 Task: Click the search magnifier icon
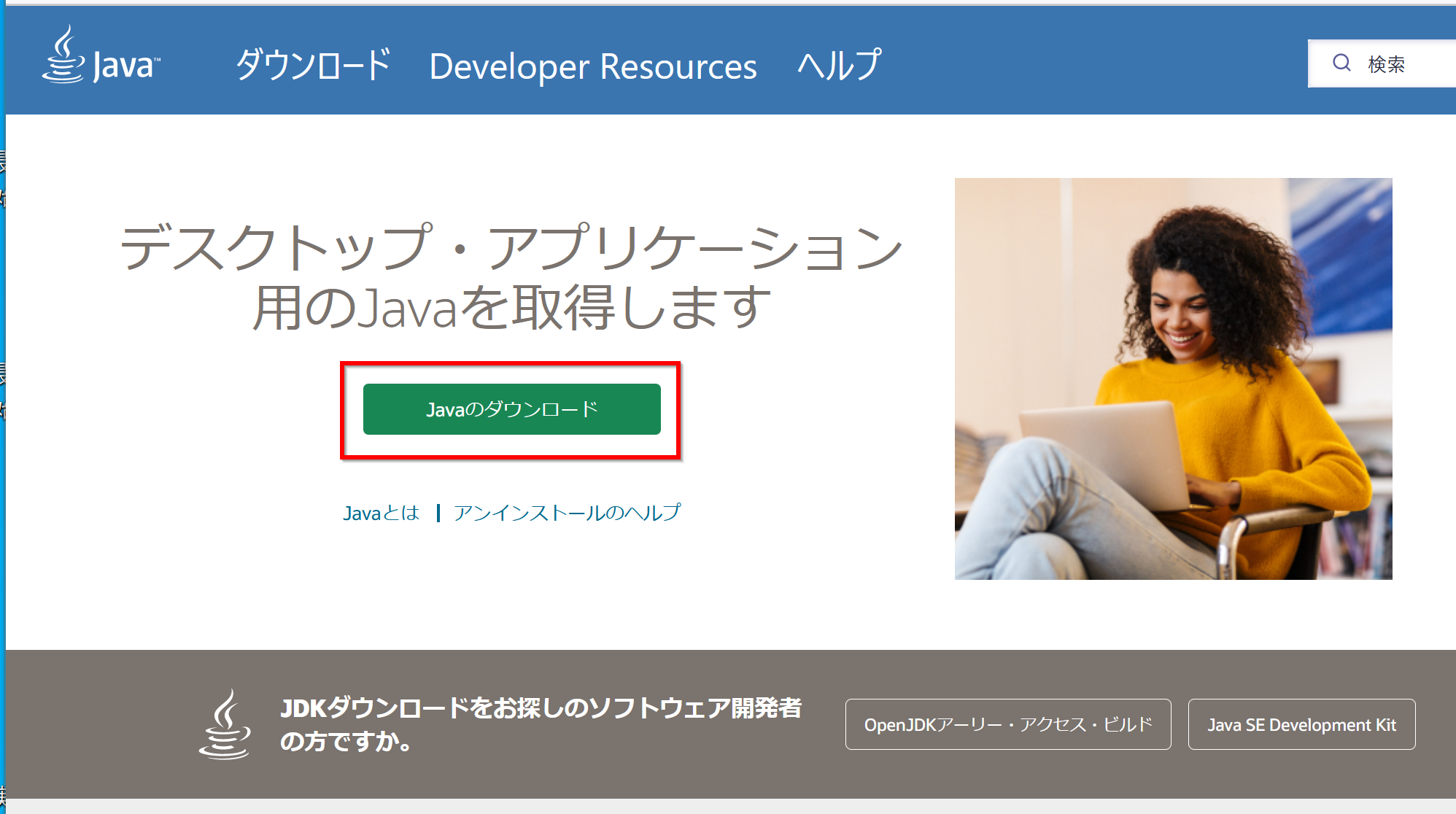[1341, 63]
